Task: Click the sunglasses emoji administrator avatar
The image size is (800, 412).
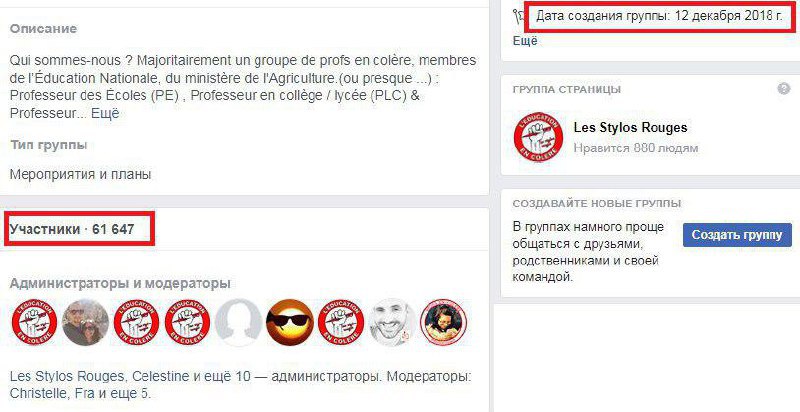Action: (x=289, y=323)
